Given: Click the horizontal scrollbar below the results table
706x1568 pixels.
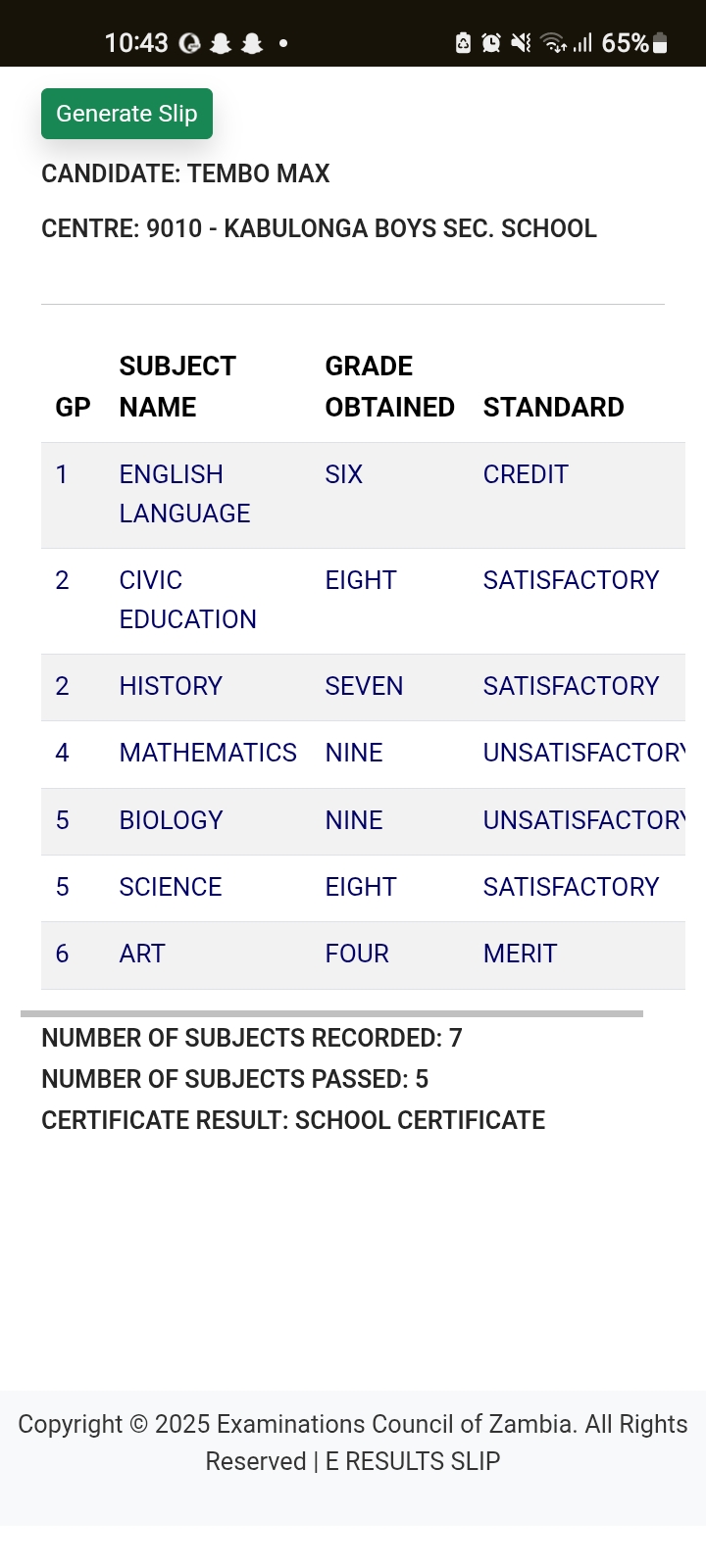Looking at the screenshot, I should [x=331, y=1013].
